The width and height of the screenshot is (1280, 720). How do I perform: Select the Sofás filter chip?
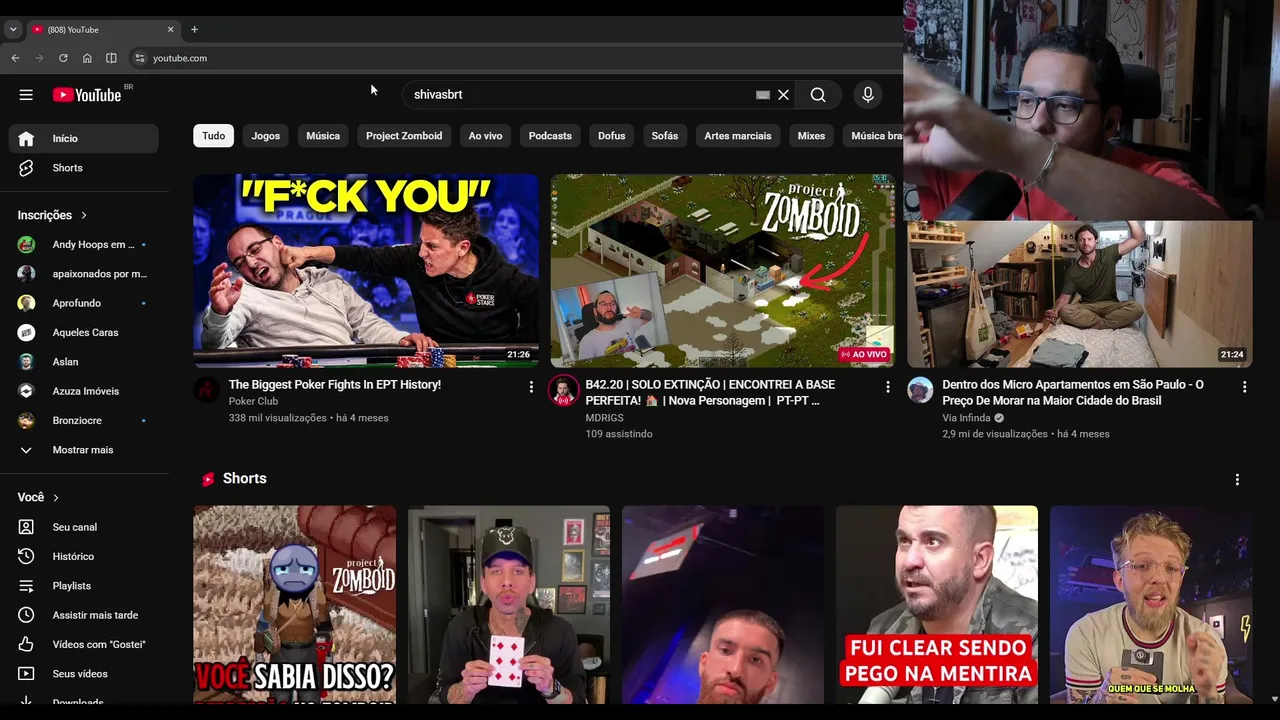[x=665, y=136]
